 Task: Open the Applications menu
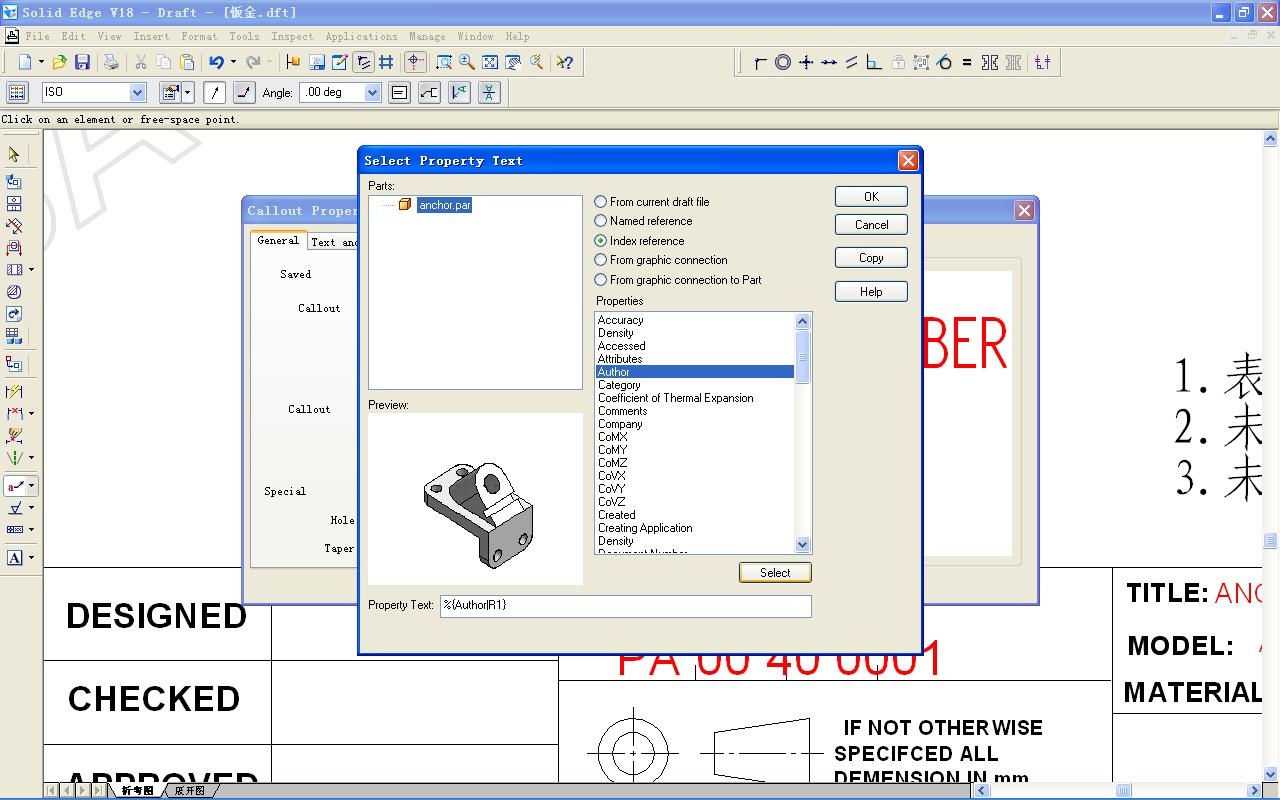[x=361, y=36]
